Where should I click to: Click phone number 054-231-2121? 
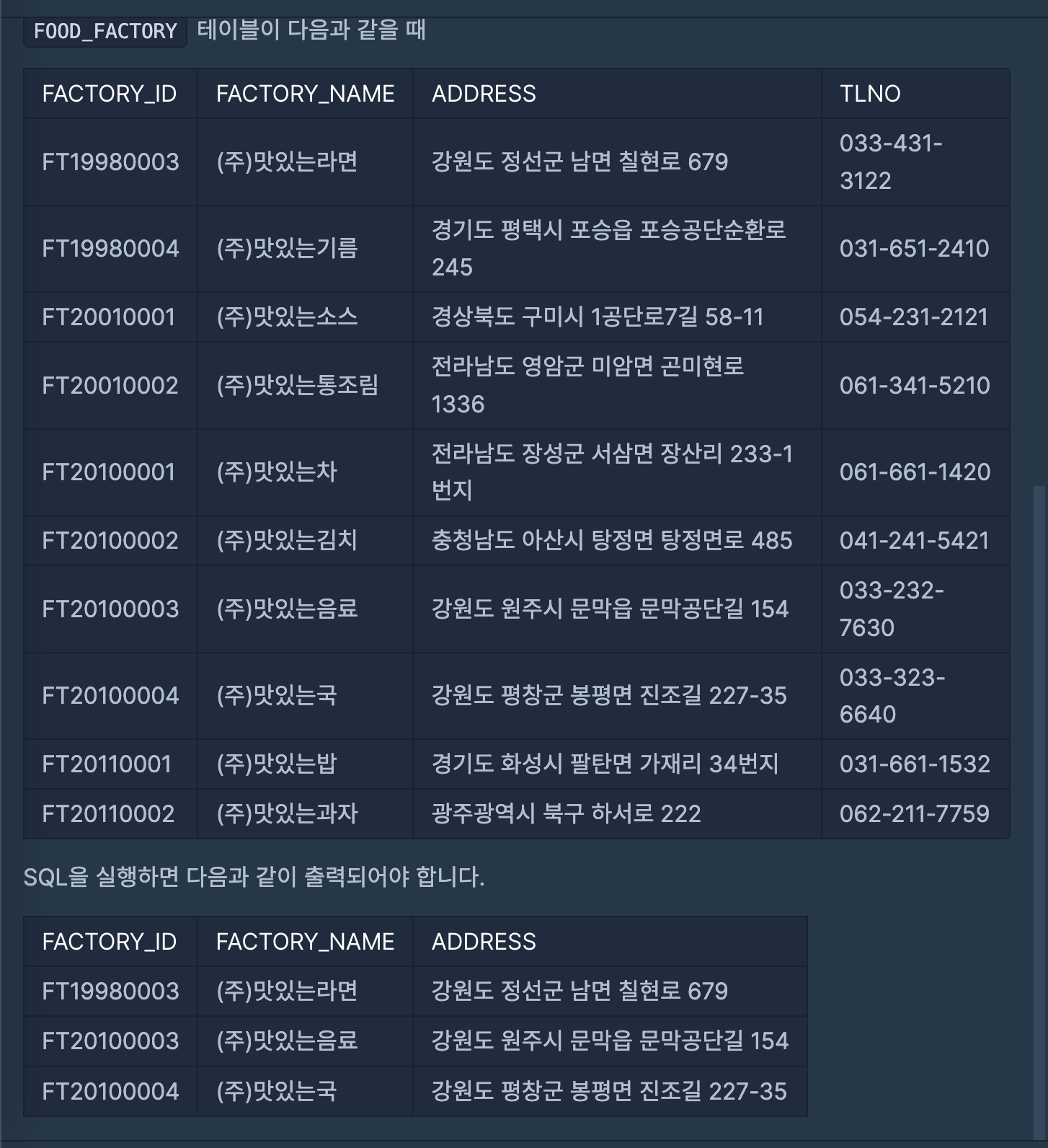[913, 317]
